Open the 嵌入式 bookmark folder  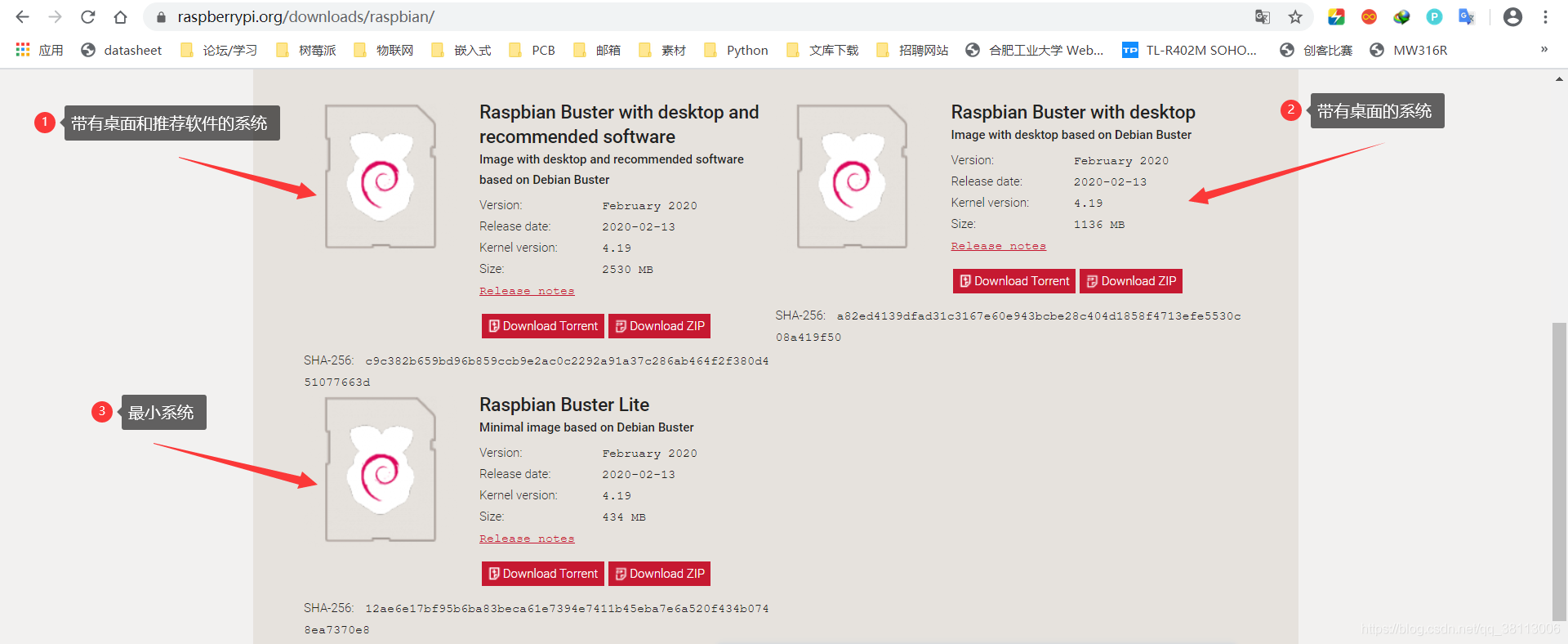[x=461, y=50]
